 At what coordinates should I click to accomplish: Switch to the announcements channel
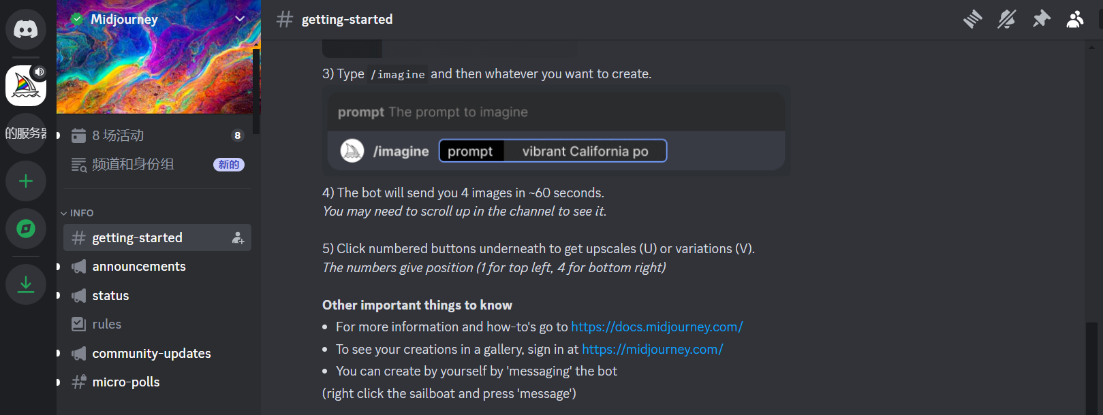point(138,267)
